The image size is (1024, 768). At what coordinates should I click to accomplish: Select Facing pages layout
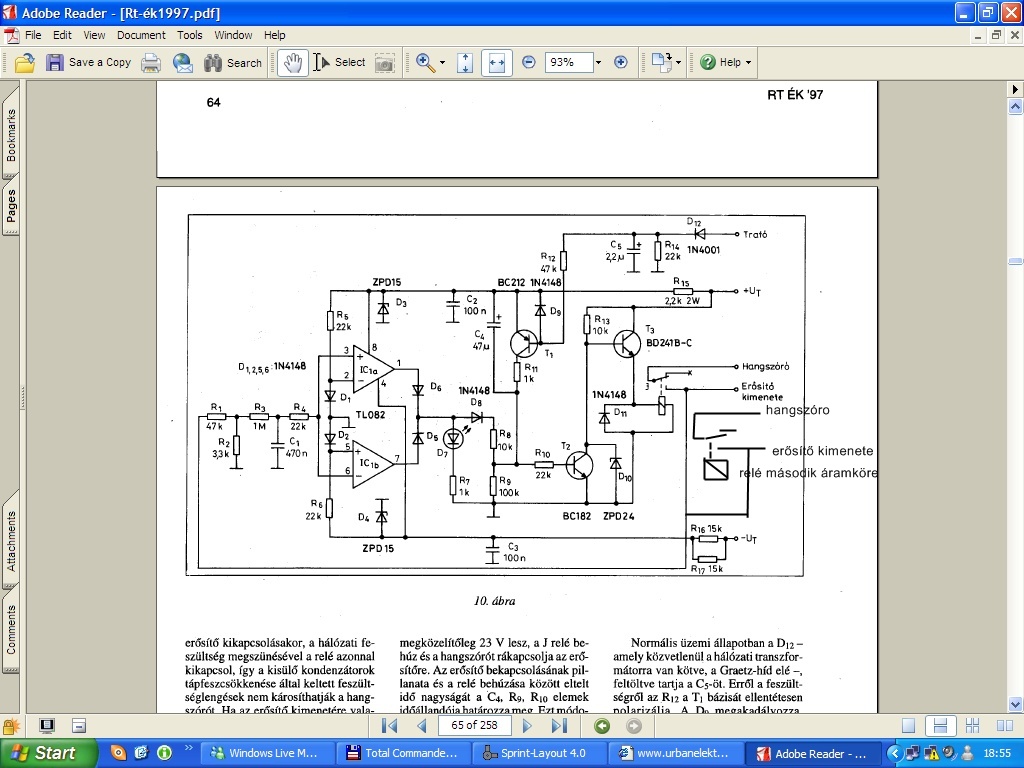coord(1005,726)
